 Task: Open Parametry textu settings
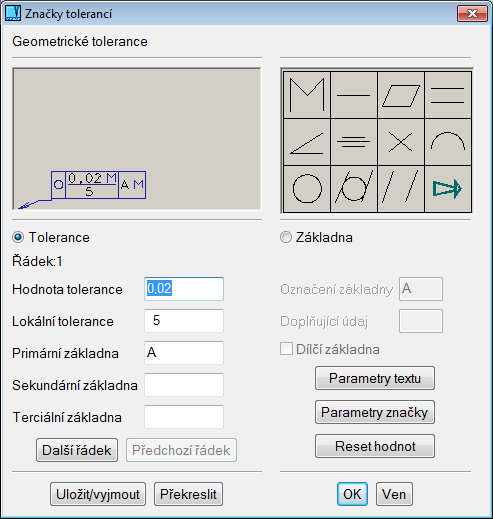point(375,378)
